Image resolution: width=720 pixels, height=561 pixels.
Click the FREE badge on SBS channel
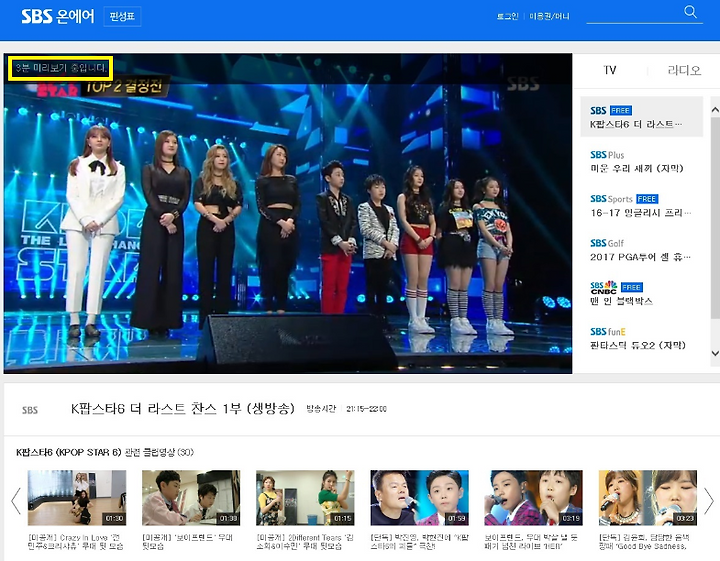pos(620,111)
